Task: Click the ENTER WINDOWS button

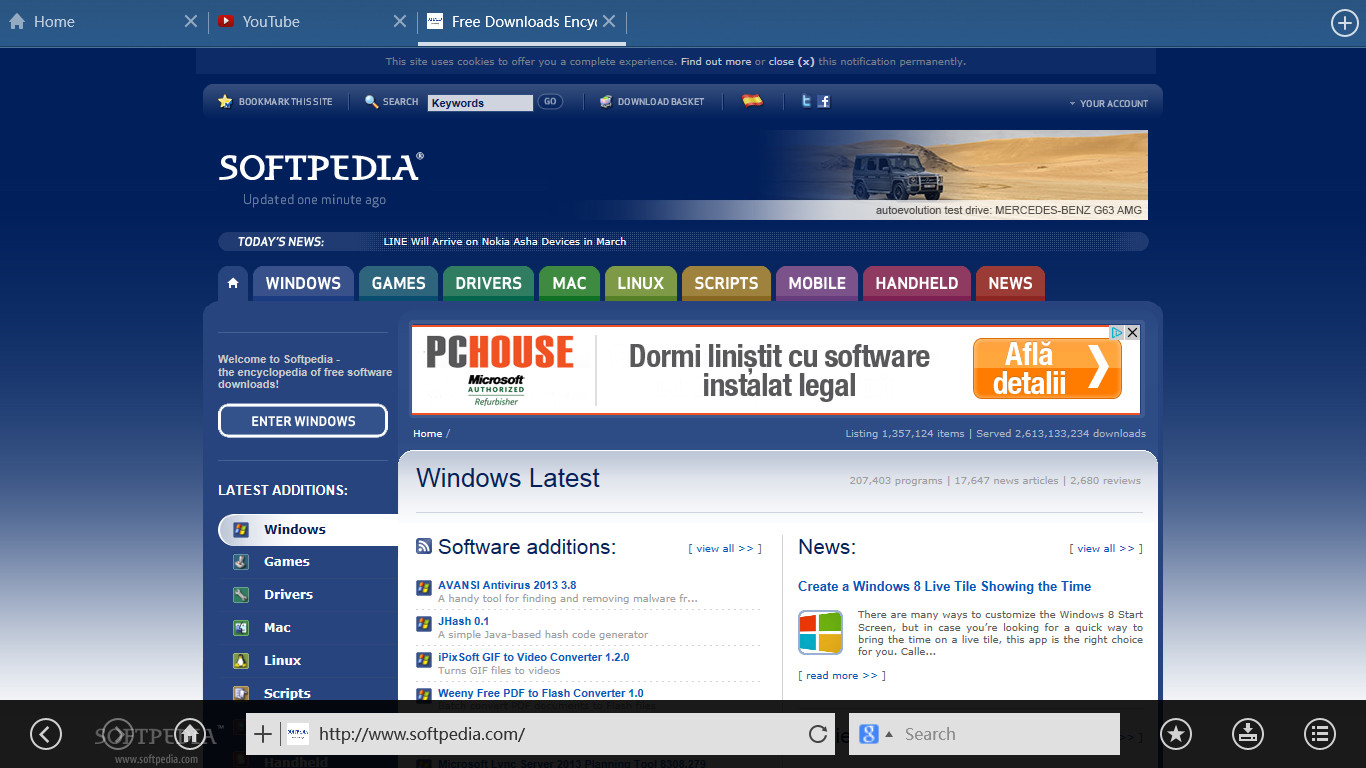Action: point(302,420)
